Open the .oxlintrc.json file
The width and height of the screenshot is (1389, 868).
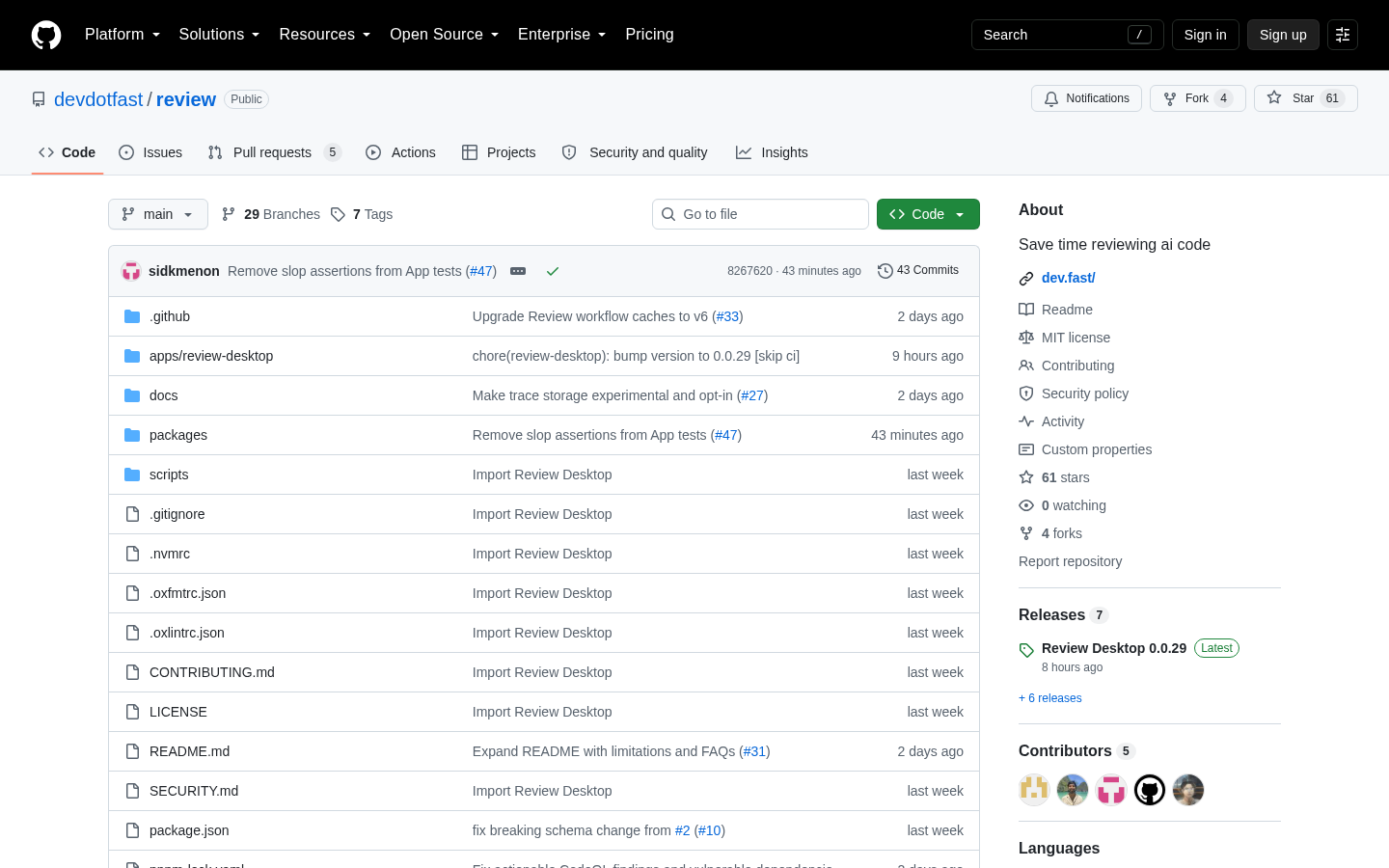pyautogui.click(x=187, y=633)
